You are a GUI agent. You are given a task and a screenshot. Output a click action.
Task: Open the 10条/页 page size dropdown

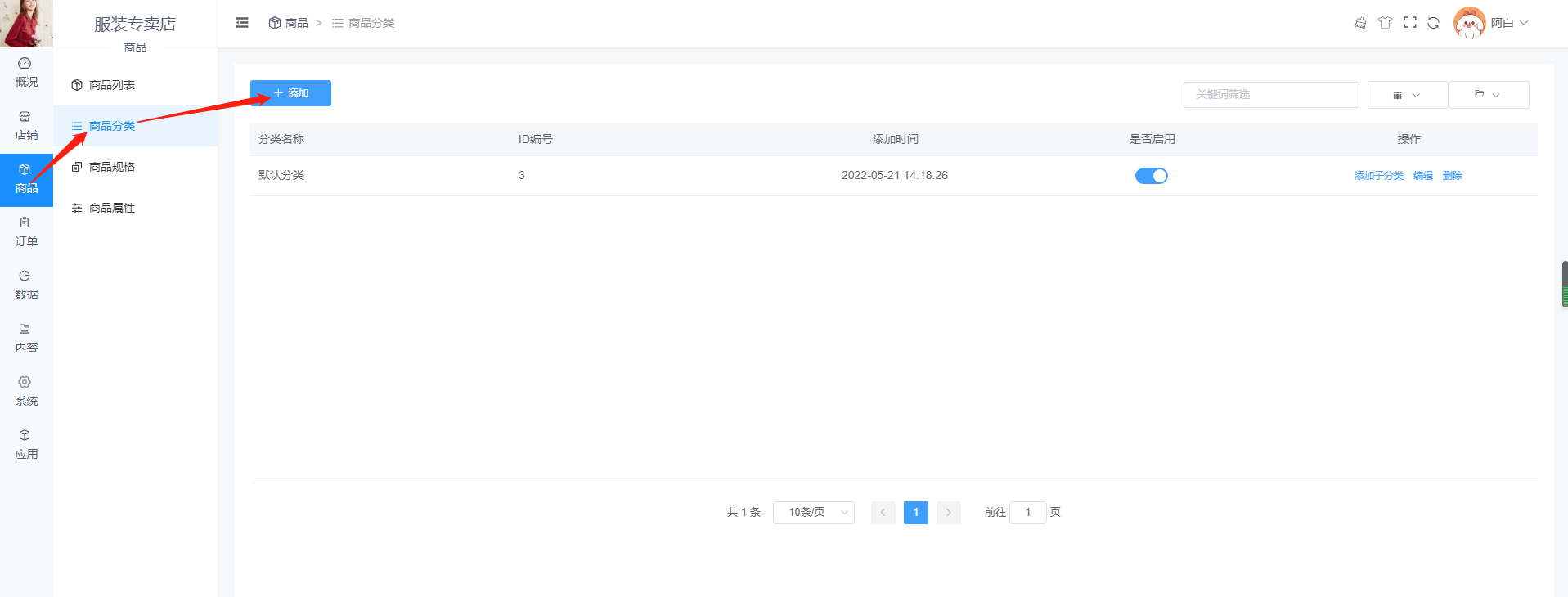pos(814,513)
